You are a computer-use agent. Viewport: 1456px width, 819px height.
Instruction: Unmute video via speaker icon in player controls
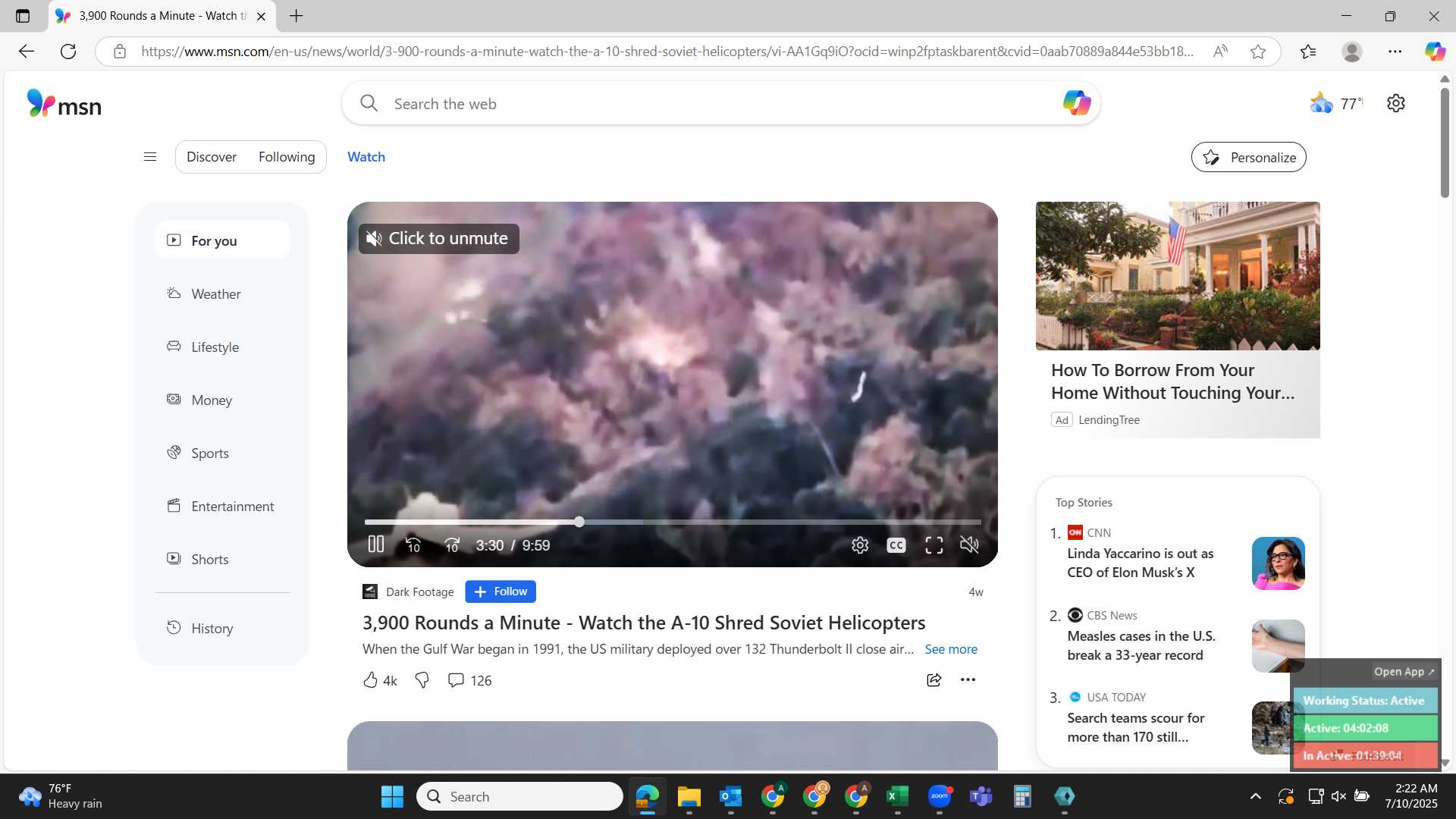pyautogui.click(x=970, y=544)
